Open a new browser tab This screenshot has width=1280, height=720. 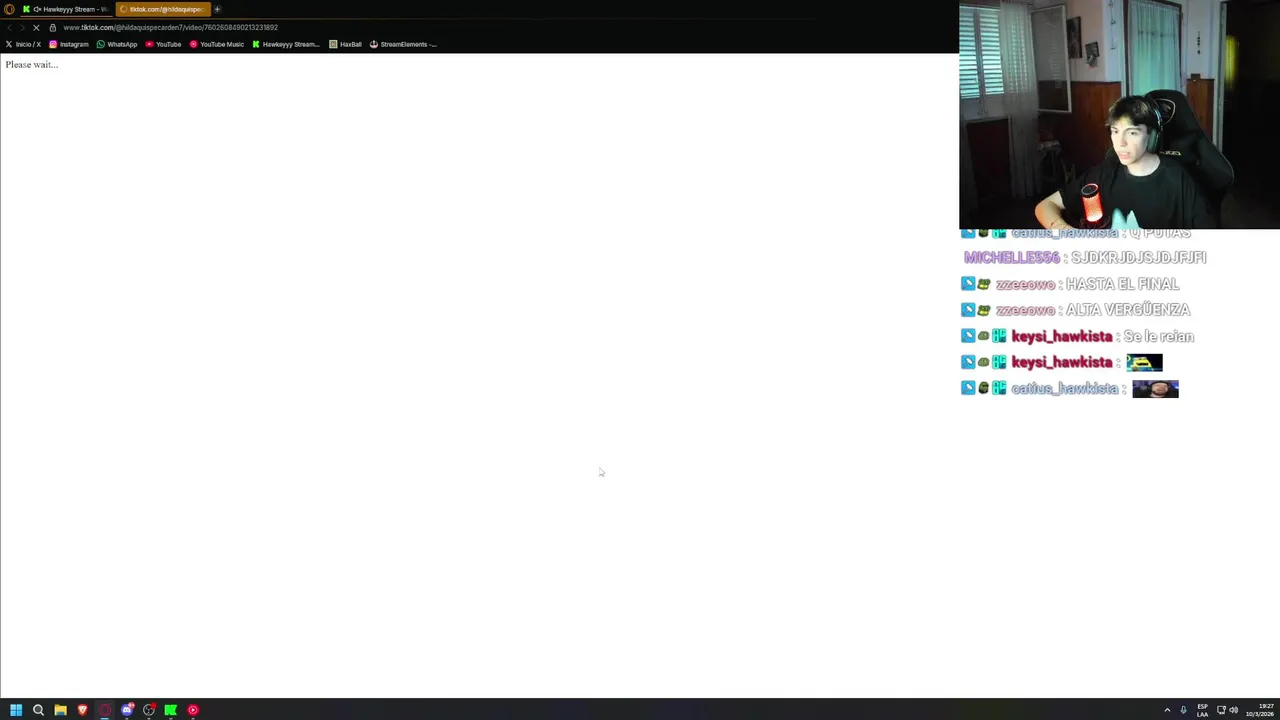pos(217,9)
